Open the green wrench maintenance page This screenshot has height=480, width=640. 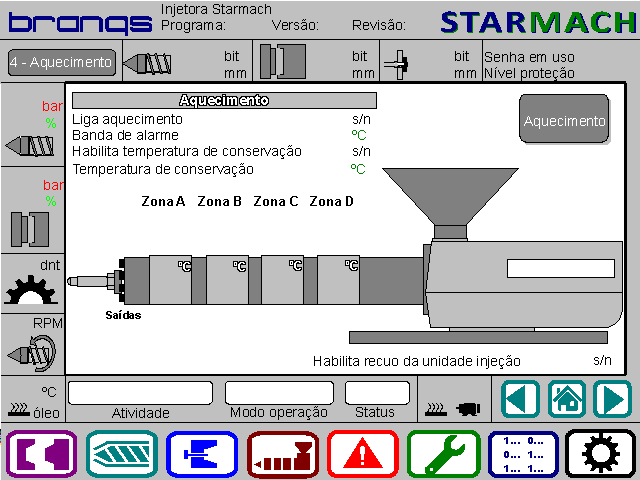(x=443, y=454)
